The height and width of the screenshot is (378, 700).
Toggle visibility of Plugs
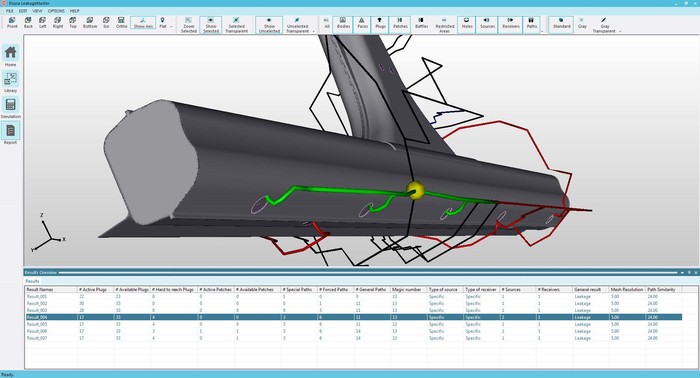(x=380, y=23)
